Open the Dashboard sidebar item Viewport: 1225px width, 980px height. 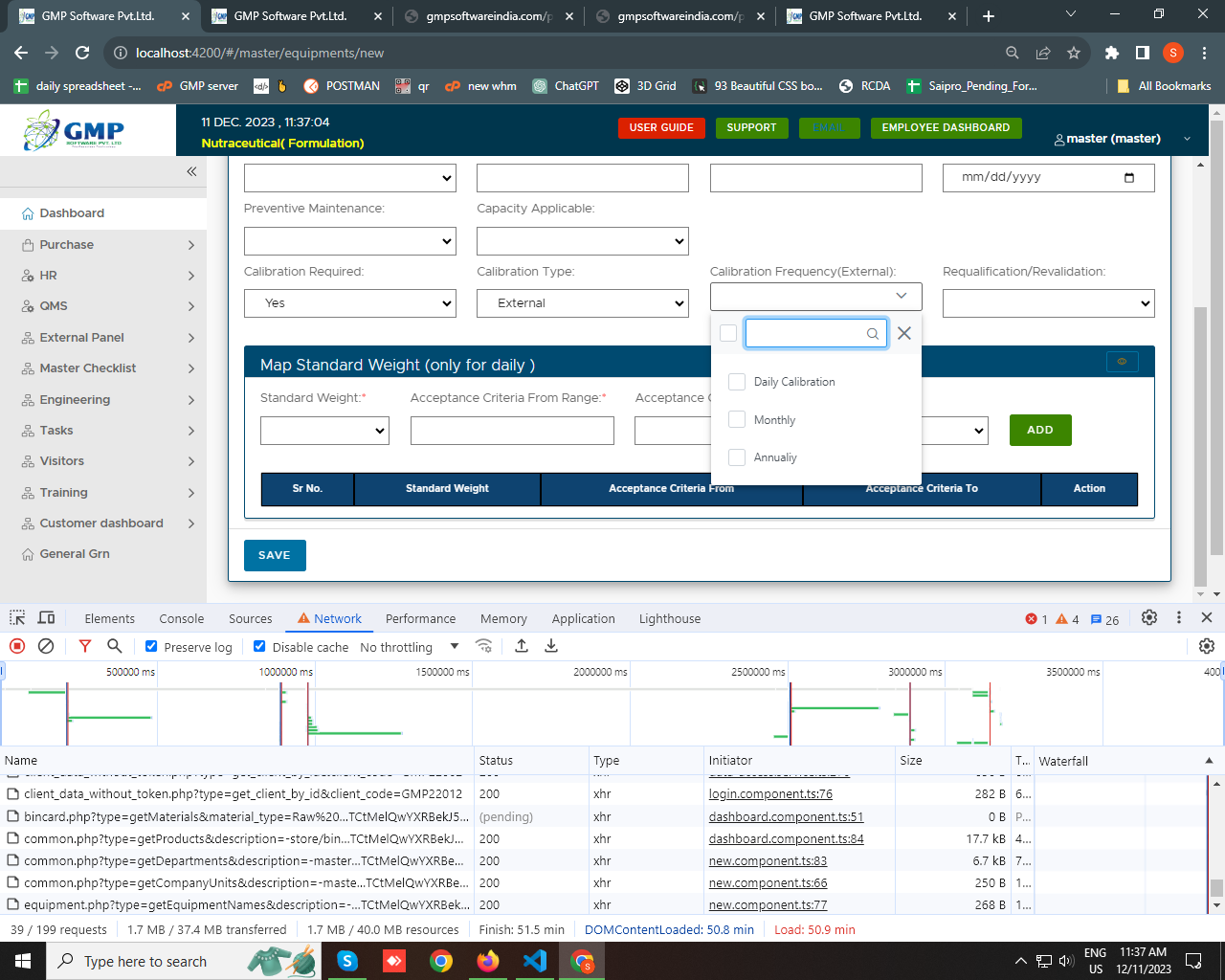(72, 213)
